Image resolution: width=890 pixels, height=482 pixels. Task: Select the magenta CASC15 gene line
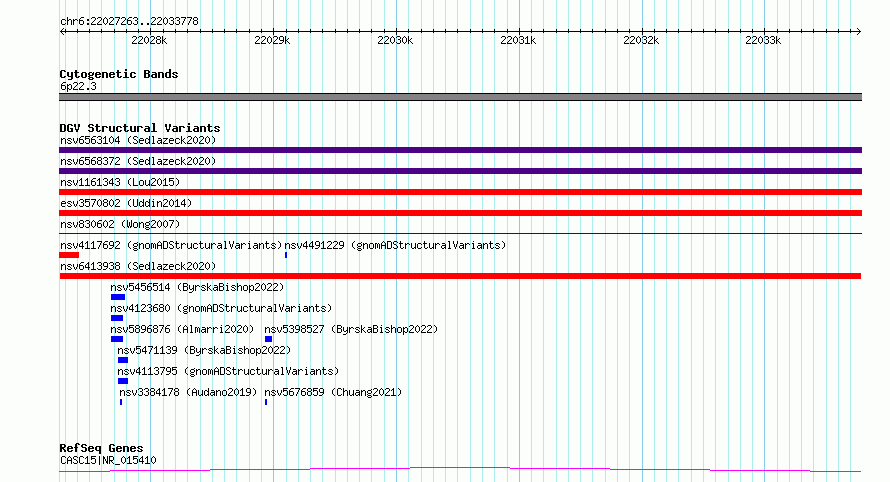(460, 470)
